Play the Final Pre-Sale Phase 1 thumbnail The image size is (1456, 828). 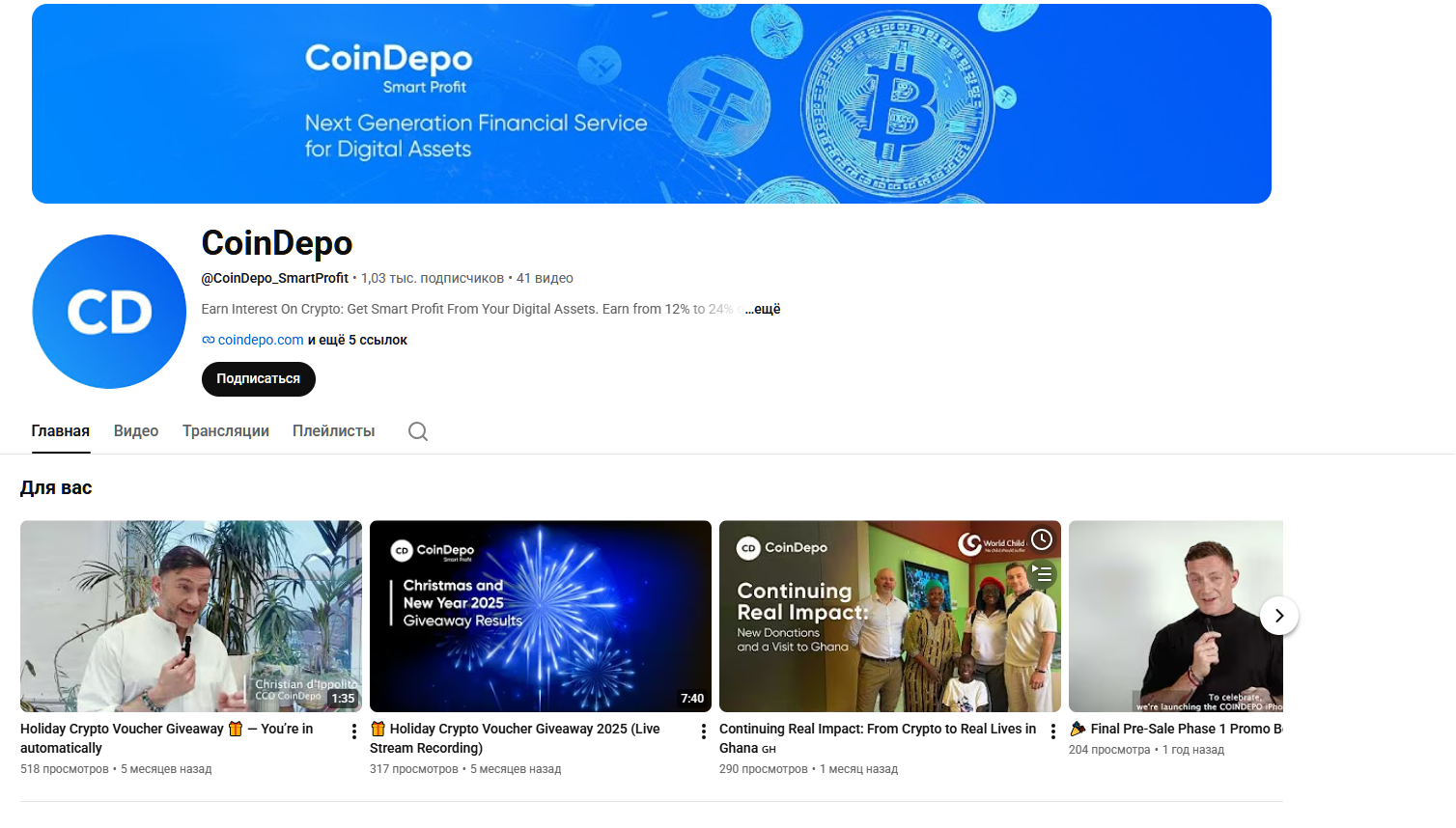[1176, 617]
